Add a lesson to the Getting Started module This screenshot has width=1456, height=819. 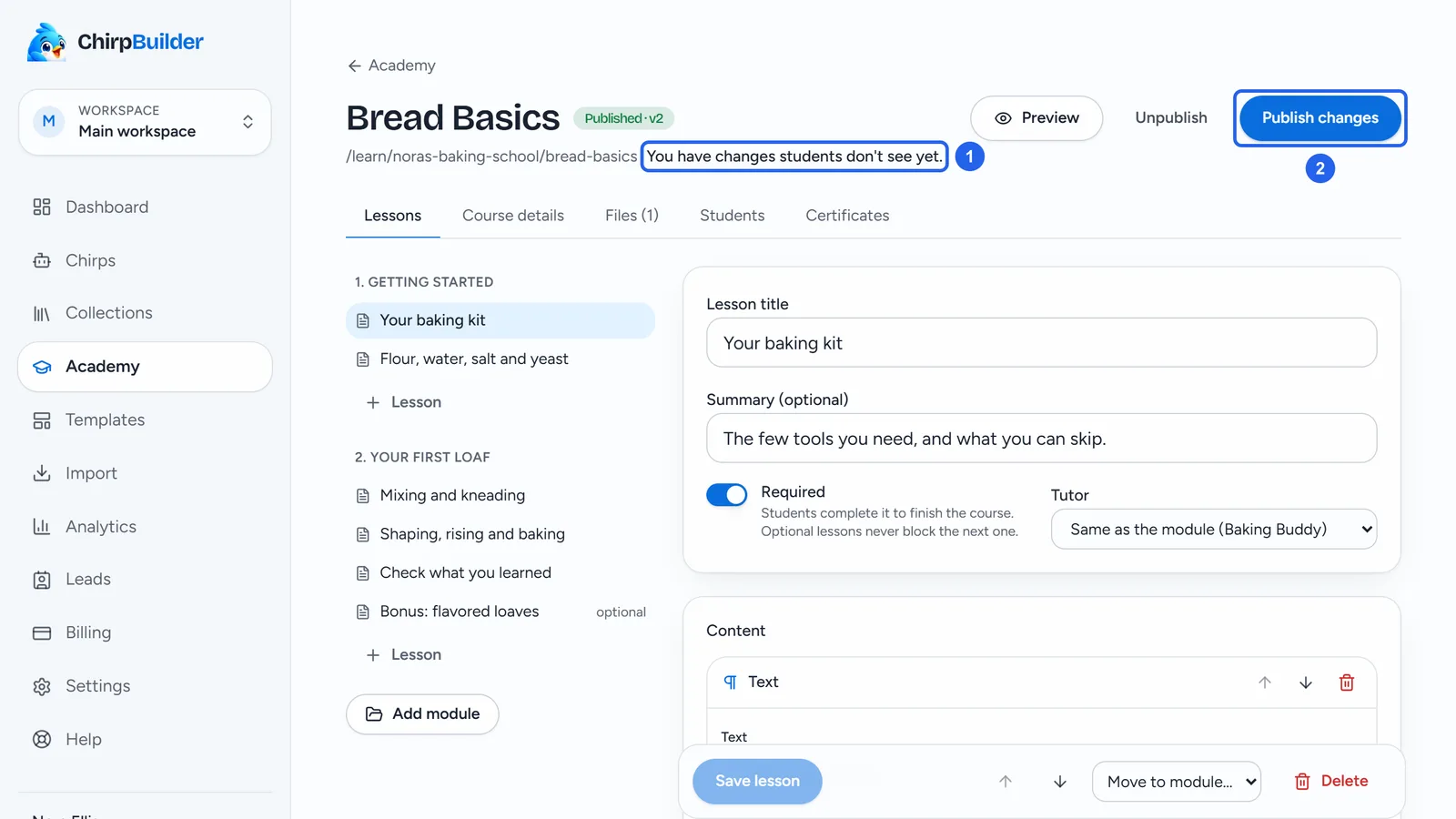403,402
